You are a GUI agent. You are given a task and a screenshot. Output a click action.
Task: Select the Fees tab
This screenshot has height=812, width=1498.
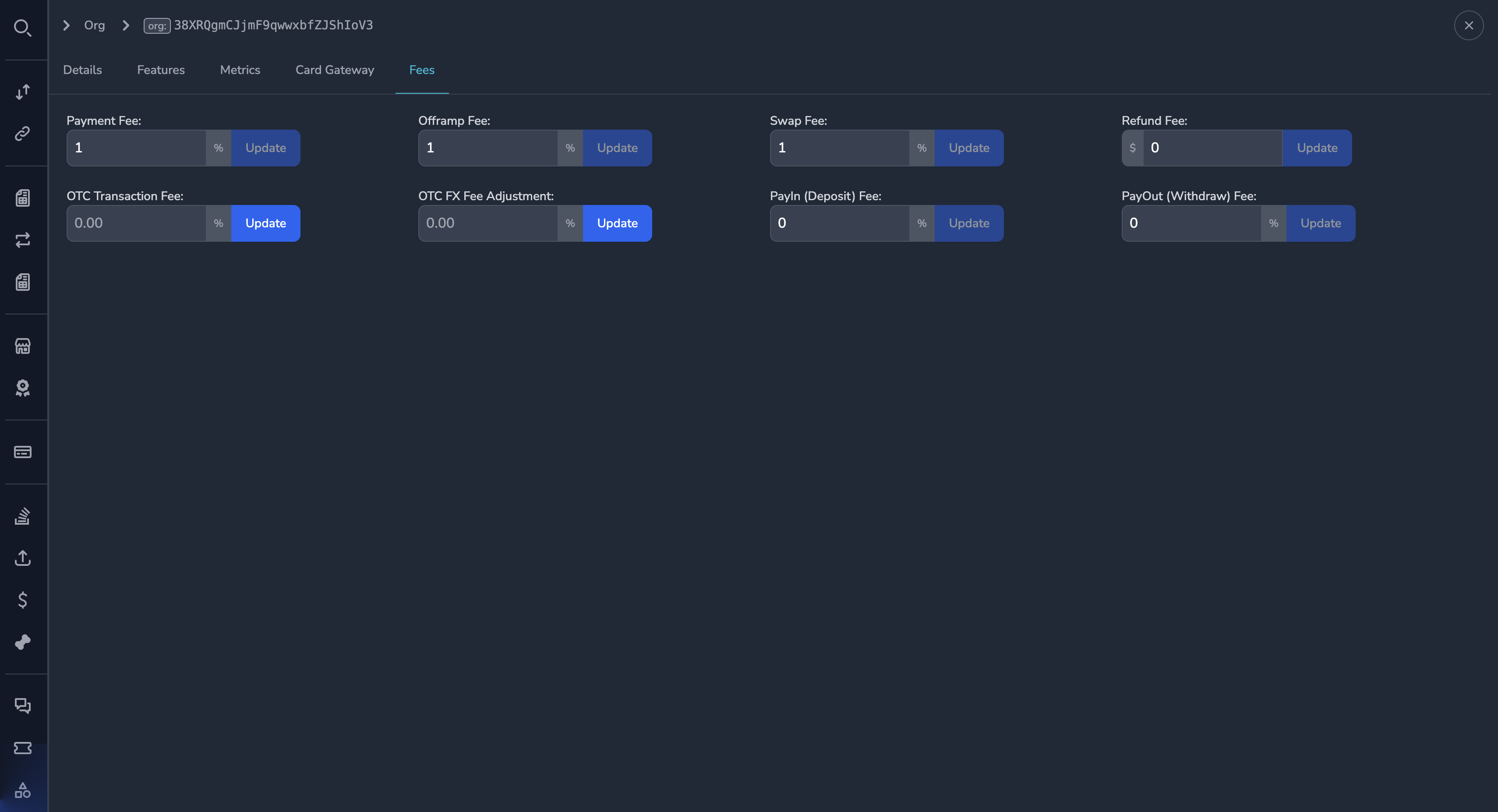pos(422,70)
